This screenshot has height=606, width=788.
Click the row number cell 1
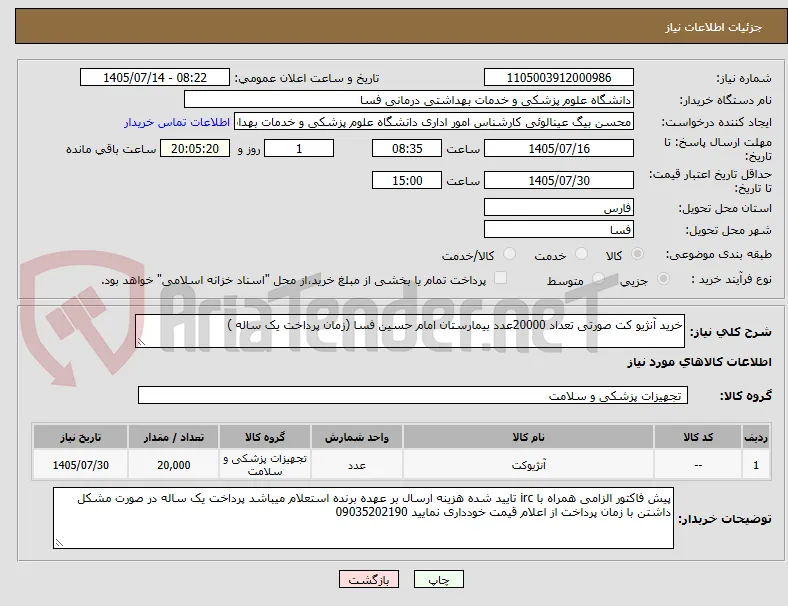[x=755, y=465]
